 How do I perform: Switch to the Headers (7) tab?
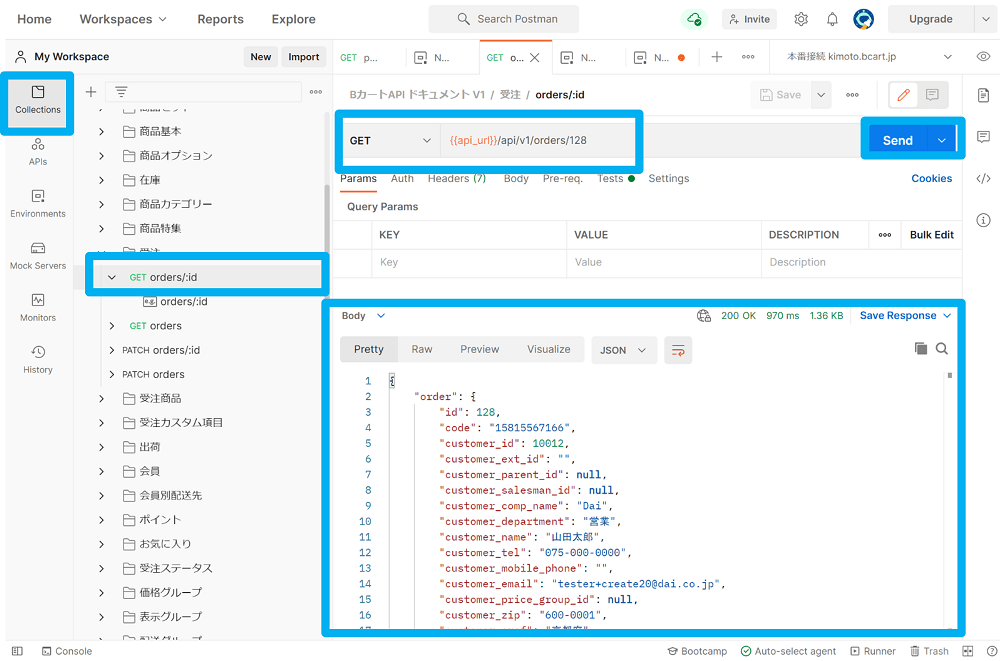(x=457, y=179)
